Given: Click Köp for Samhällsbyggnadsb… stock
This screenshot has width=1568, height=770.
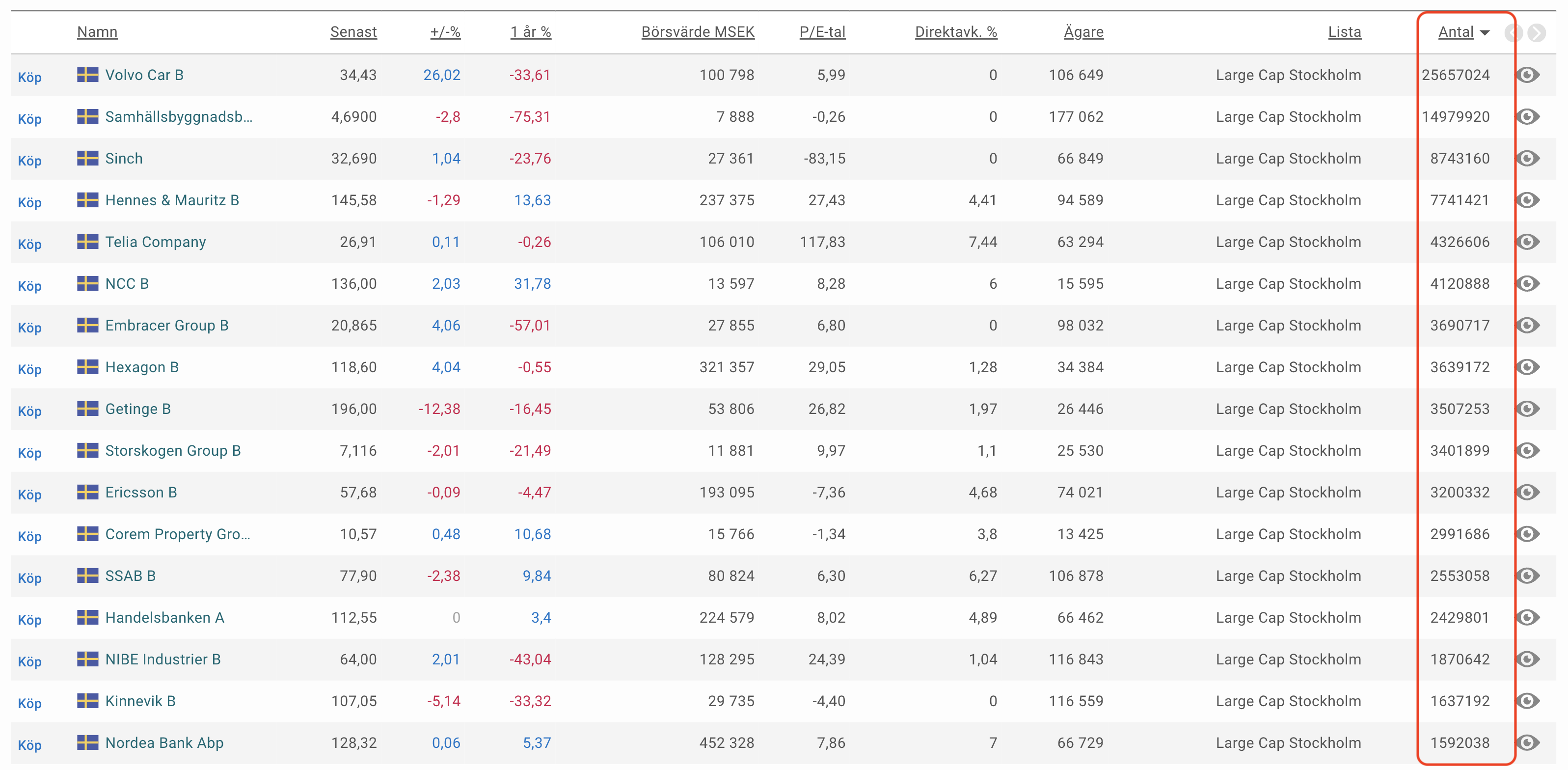Looking at the screenshot, I should (29, 119).
